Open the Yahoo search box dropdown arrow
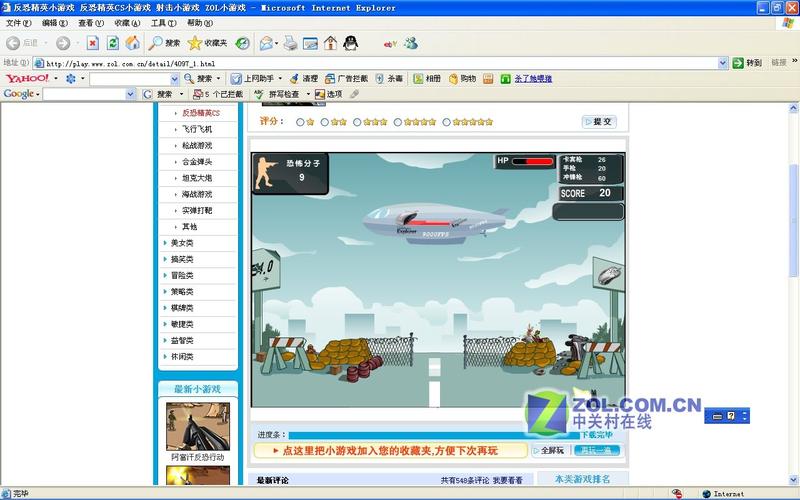This screenshot has width=800, height=500. tap(174, 79)
